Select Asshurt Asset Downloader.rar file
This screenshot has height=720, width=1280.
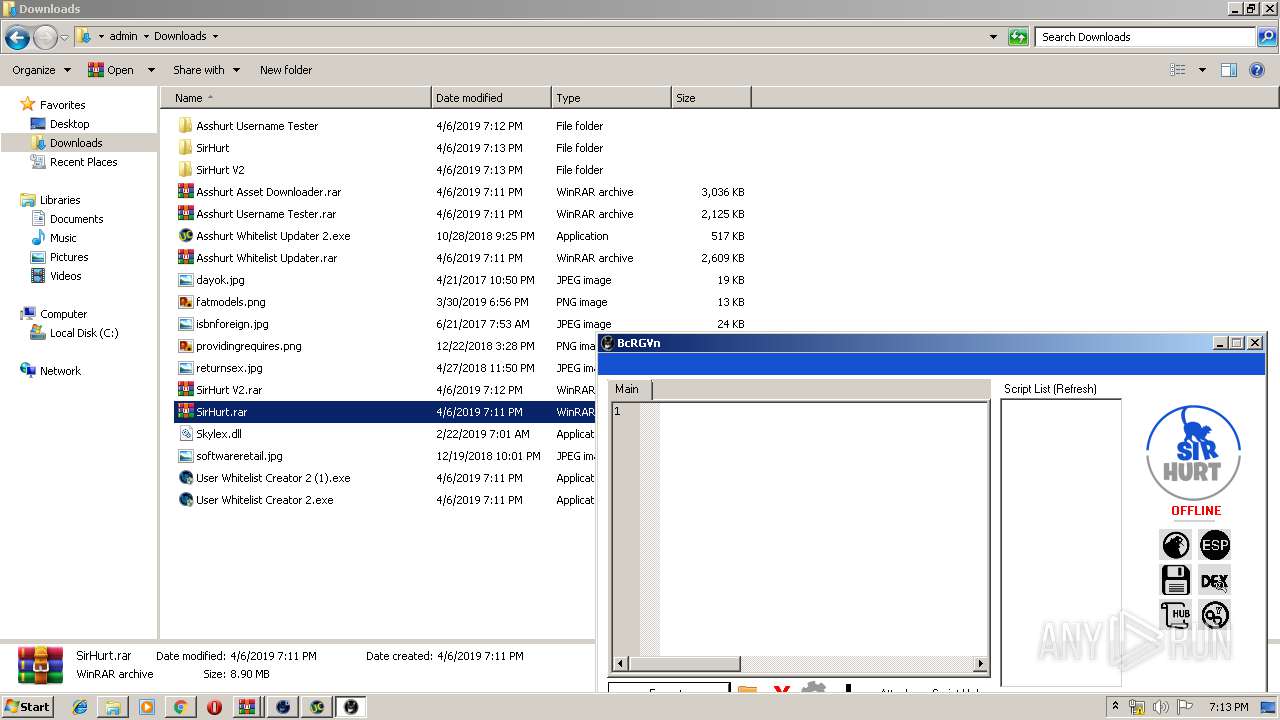point(268,192)
